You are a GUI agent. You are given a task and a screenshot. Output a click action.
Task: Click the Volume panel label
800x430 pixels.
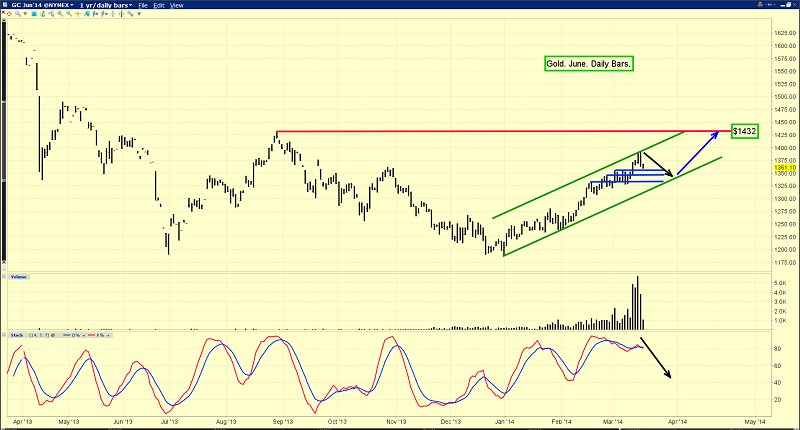pyautogui.click(x=18, y=277)
